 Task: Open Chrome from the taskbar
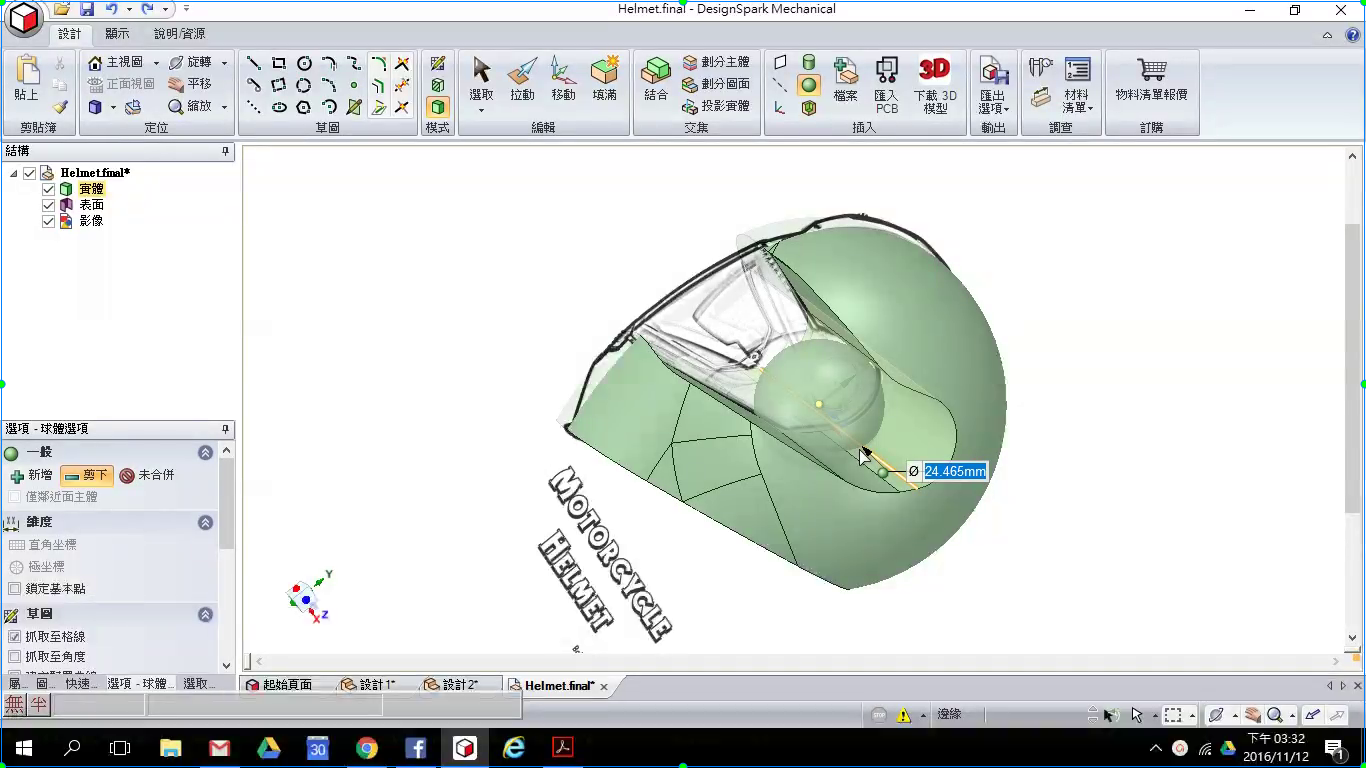367,748
